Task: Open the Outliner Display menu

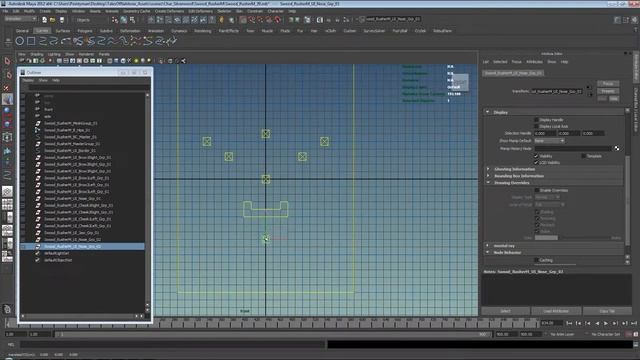Action: [x=28, y=80]
